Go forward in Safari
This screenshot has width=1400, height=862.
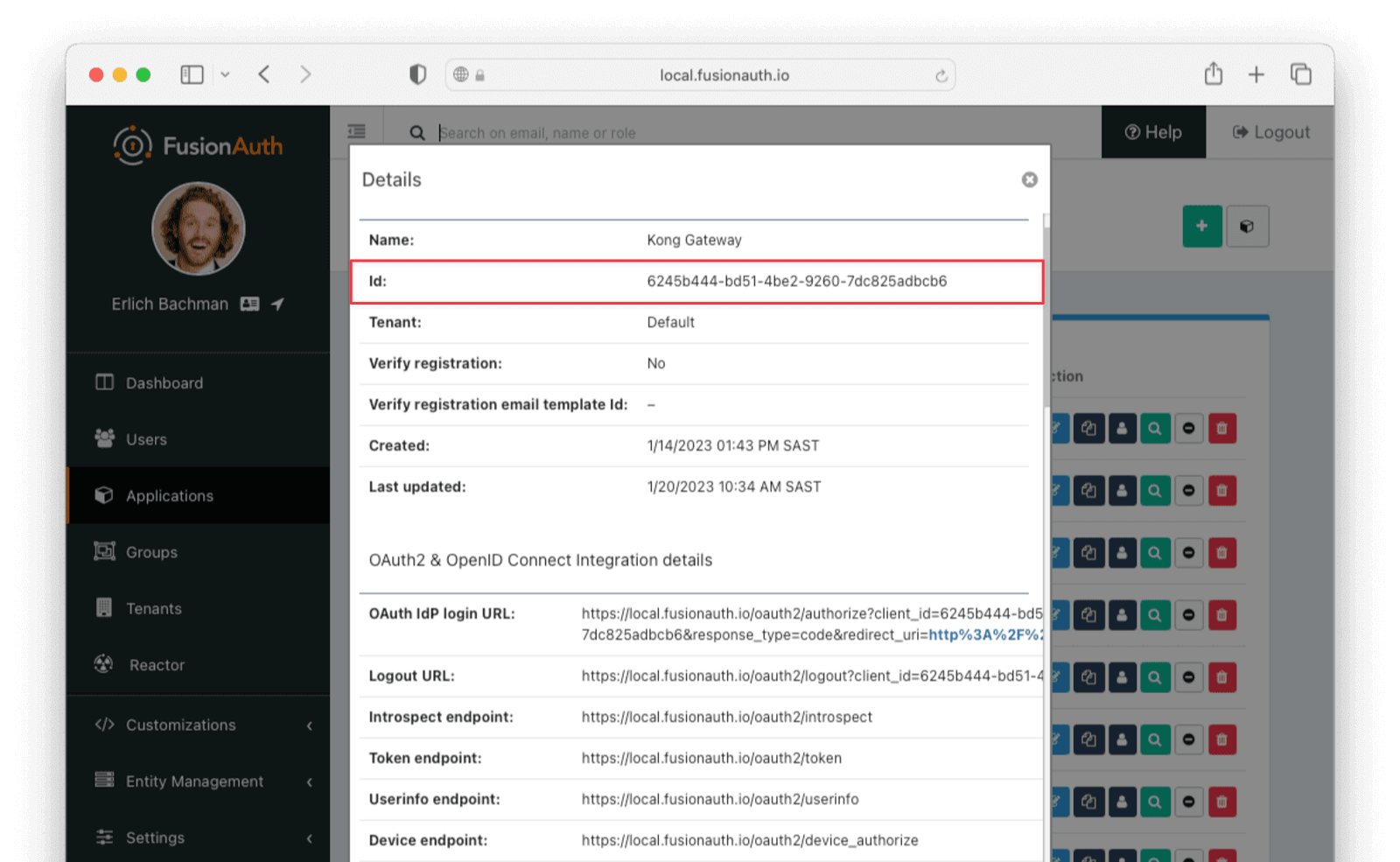pyautogui.click(x=305, y=74)
